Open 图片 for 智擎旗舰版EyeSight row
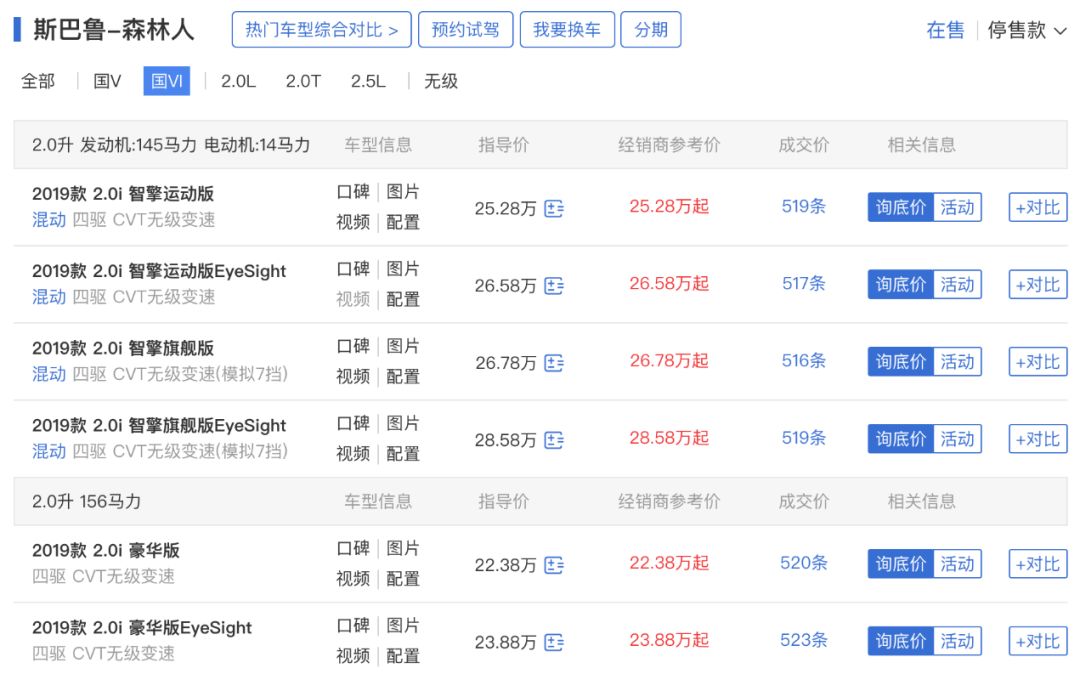The width and height of the screenshot is (1080, 674). pyautogui.click(x=403, y=423)
